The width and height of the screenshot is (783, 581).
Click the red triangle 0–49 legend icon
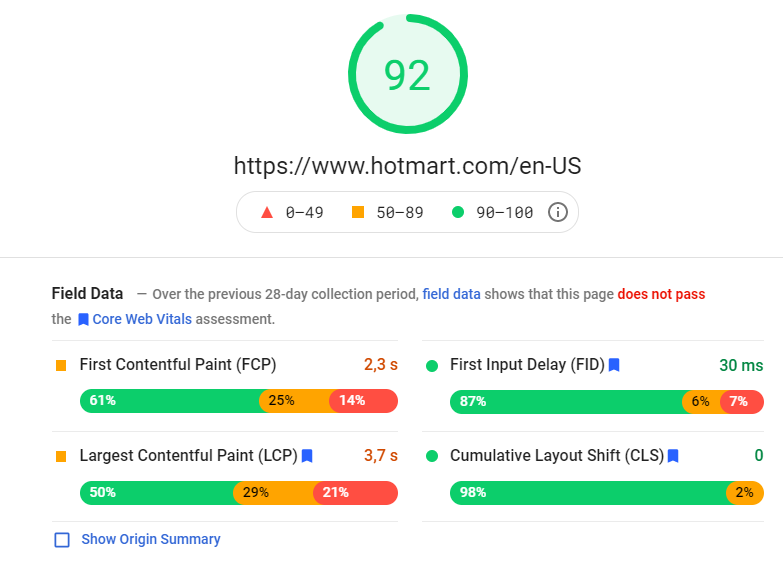click(x=267, y=212)
